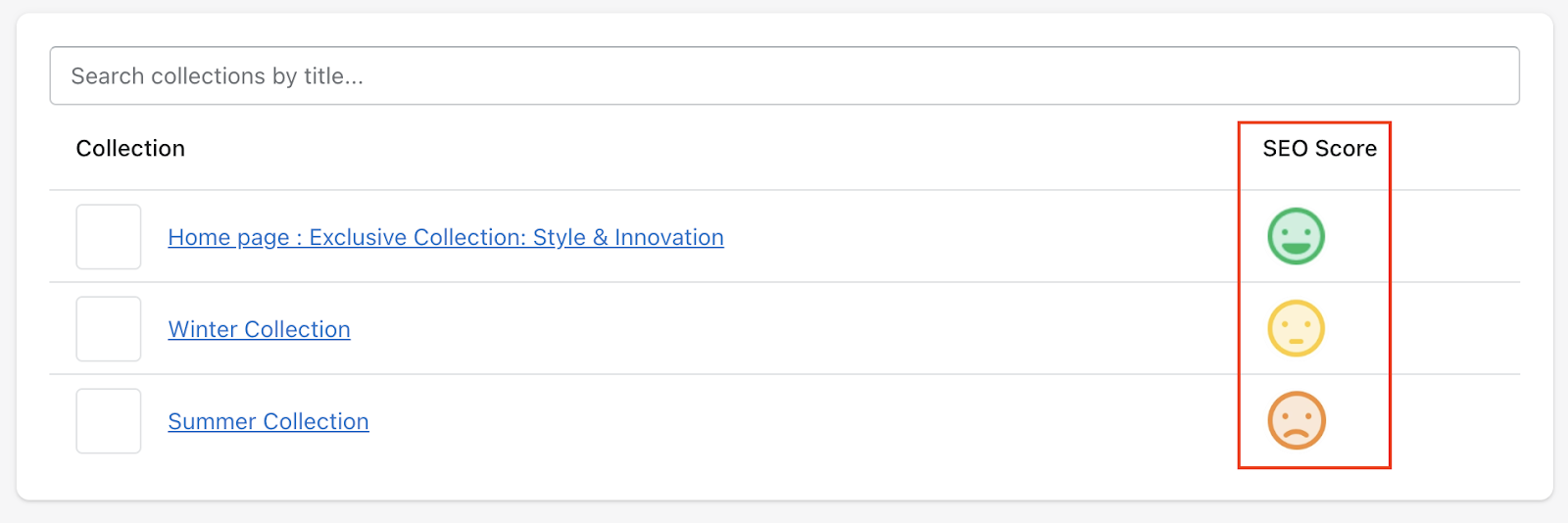The height and width of the screenshot is (523, 1568).
Task: Click the orange sad face SEO score
Action: [x=1296, y=420]
